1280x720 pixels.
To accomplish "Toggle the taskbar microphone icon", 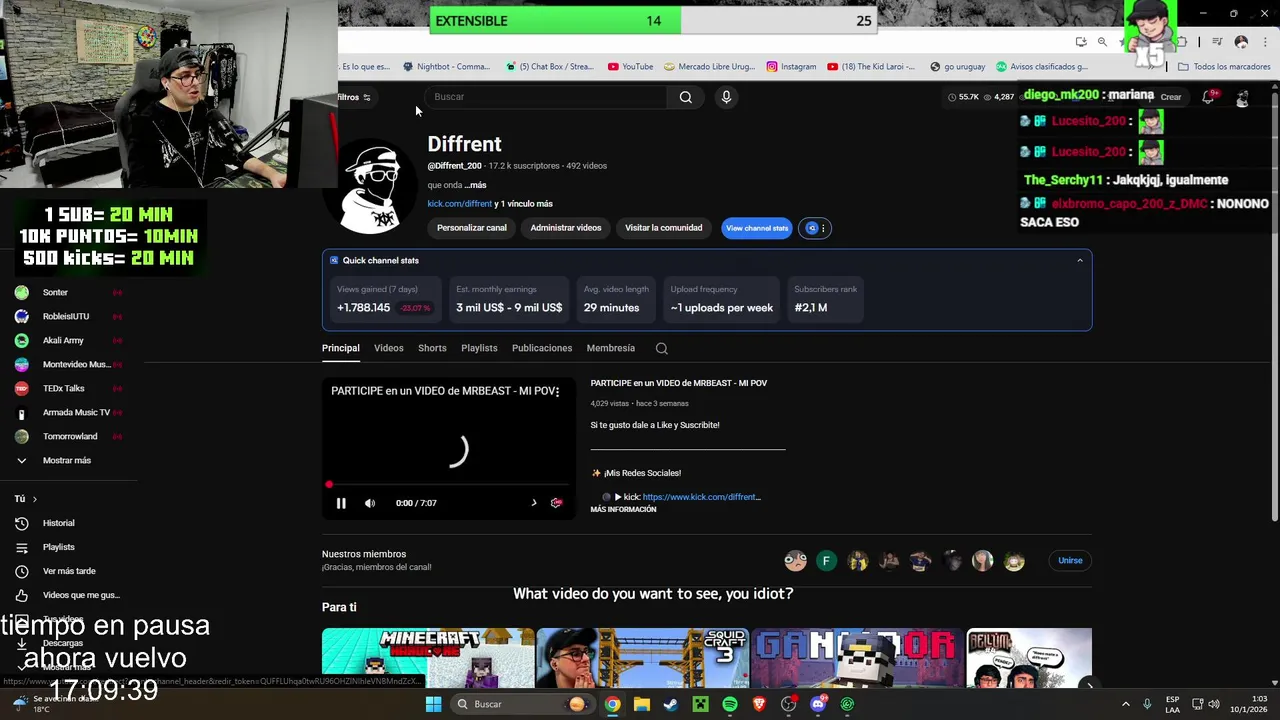I will click(1147, 704).
